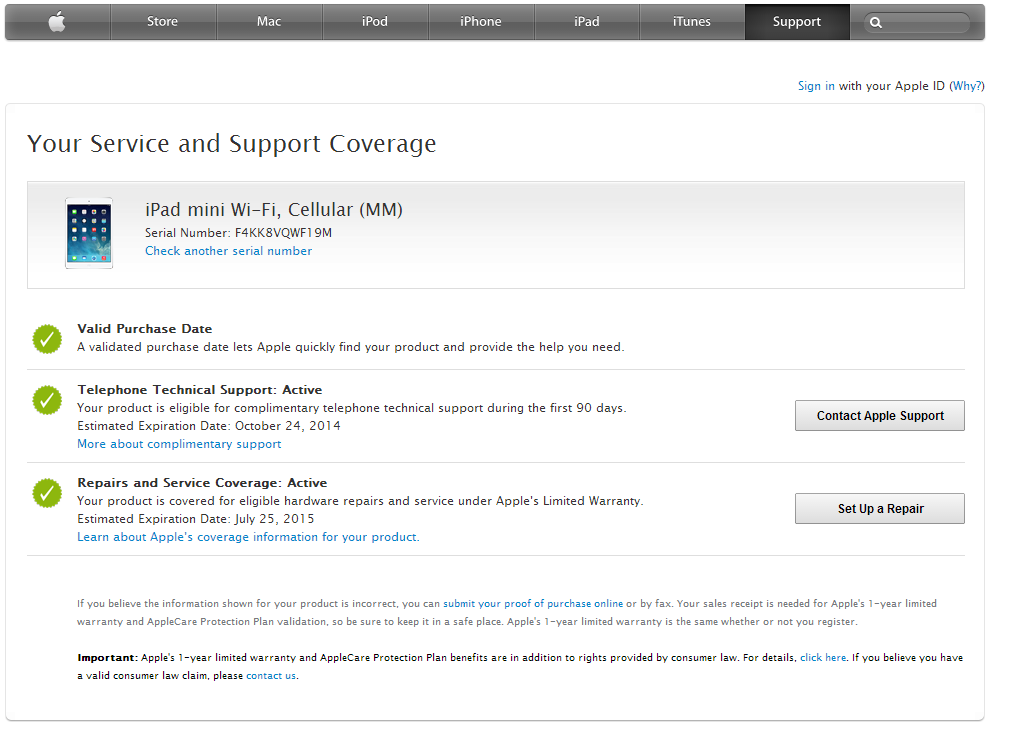Select the Support tab
The width and height of the screenshot is (1032, 745).
pos(797,22)
